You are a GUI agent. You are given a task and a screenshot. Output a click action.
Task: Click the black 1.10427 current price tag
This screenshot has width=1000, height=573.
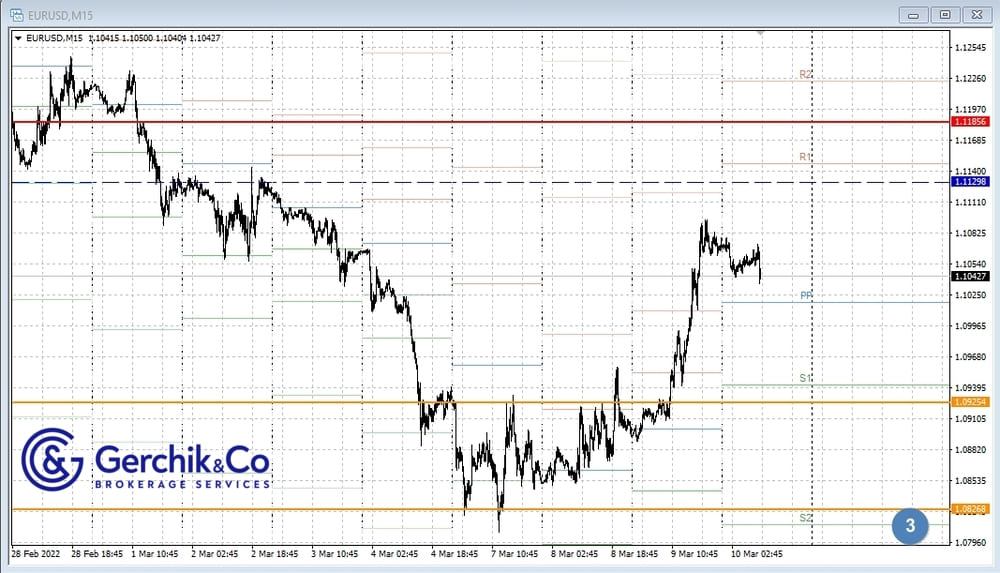(x=971, y=276)
